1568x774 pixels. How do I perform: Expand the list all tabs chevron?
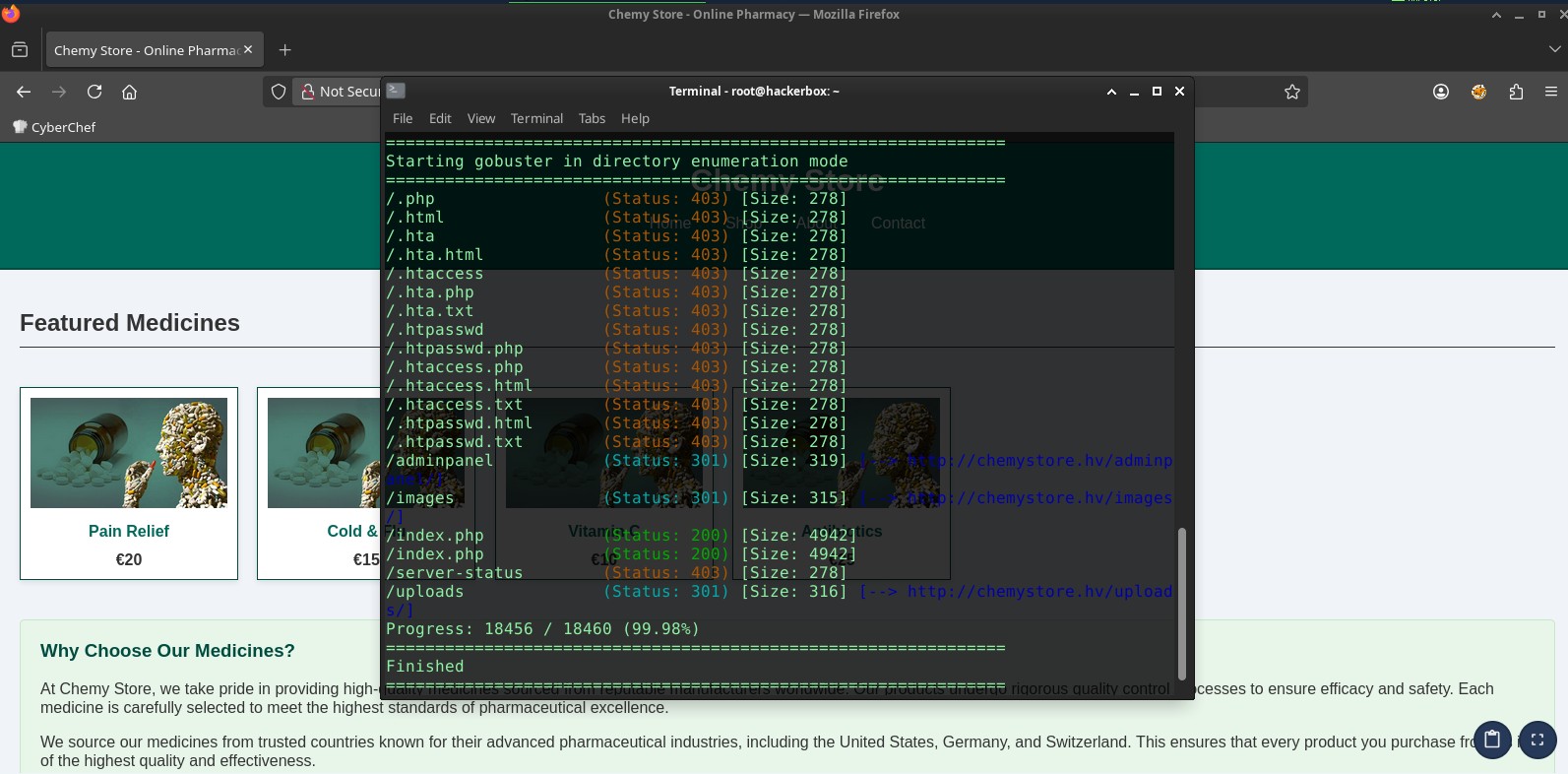pos(1554,49)
